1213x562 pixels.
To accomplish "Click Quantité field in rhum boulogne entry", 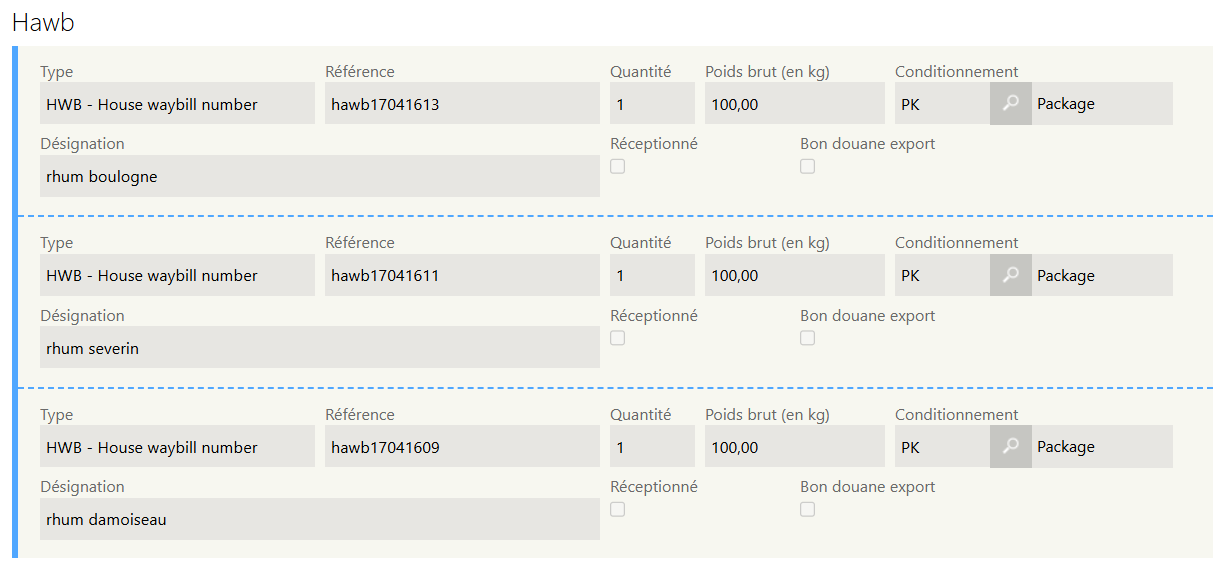I will click(652, 104).
